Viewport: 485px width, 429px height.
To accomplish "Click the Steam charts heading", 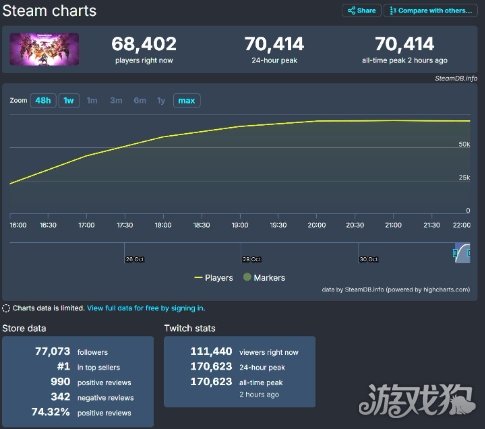I will tap(49, 11).
